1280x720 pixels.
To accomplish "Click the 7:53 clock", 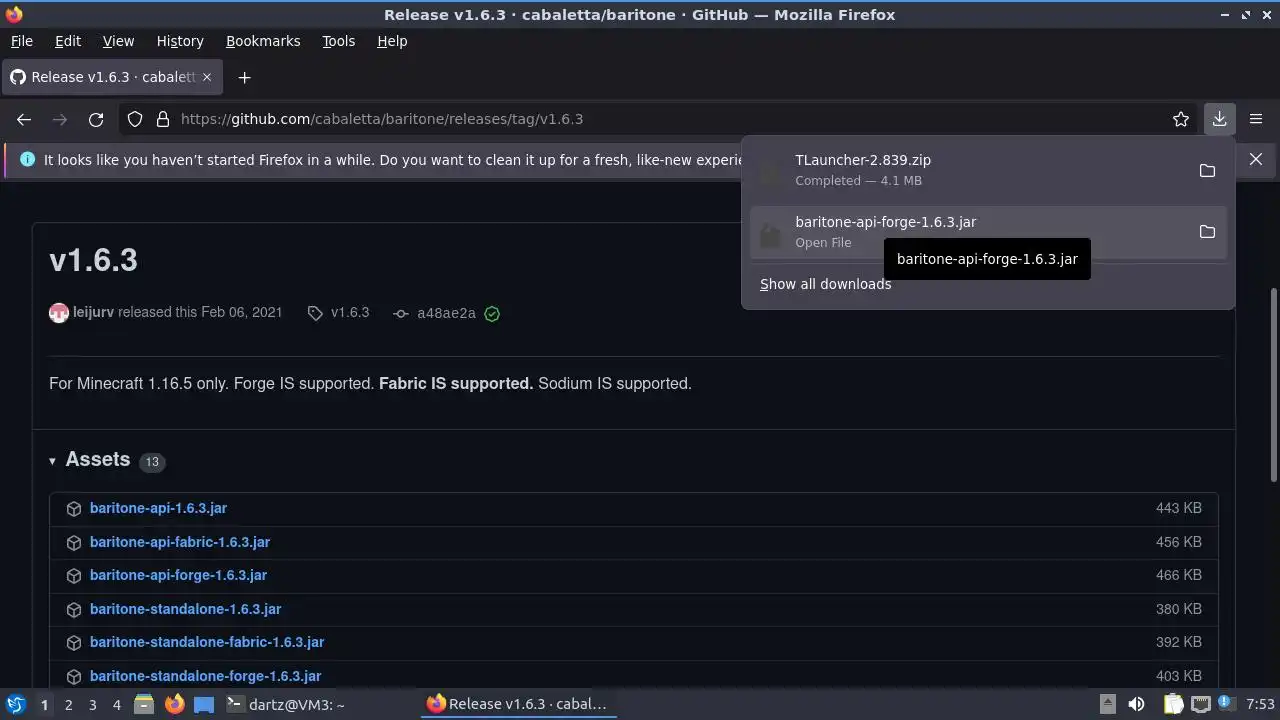I will [x=1260, y=704].
